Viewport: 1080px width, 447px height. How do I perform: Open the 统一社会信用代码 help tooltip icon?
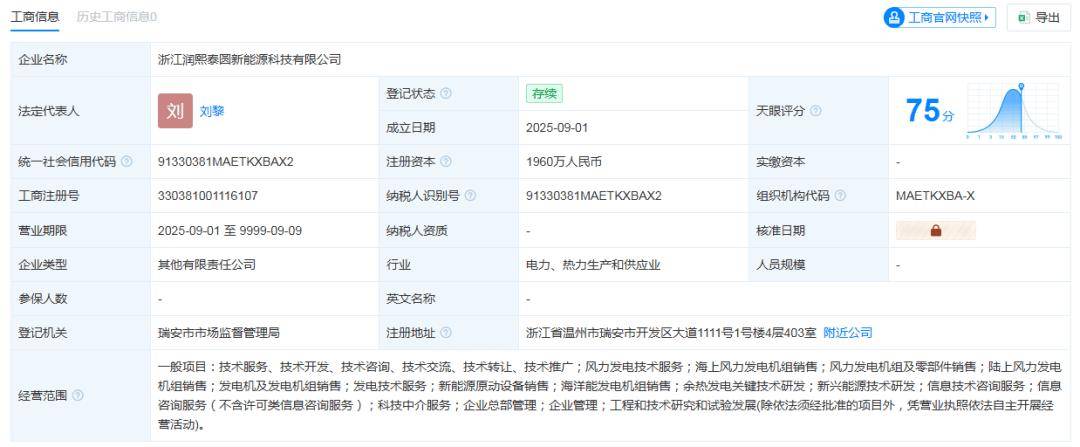(x=126, y=162)
